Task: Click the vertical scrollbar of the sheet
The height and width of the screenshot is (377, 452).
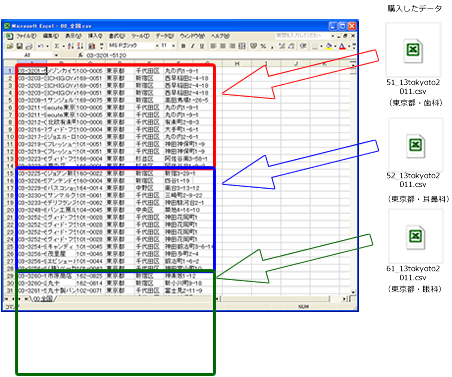Action: [353, 180]
